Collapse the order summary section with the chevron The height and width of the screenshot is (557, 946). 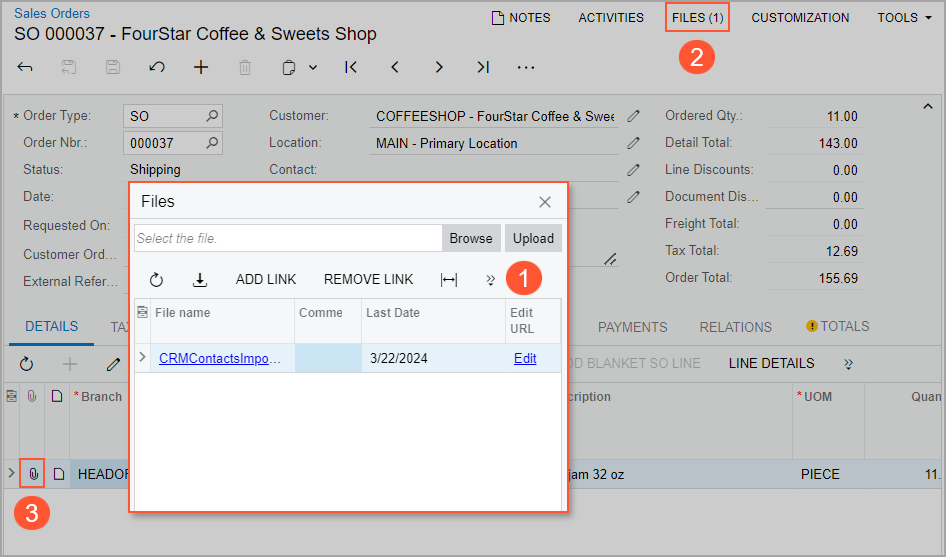(927, 107)
